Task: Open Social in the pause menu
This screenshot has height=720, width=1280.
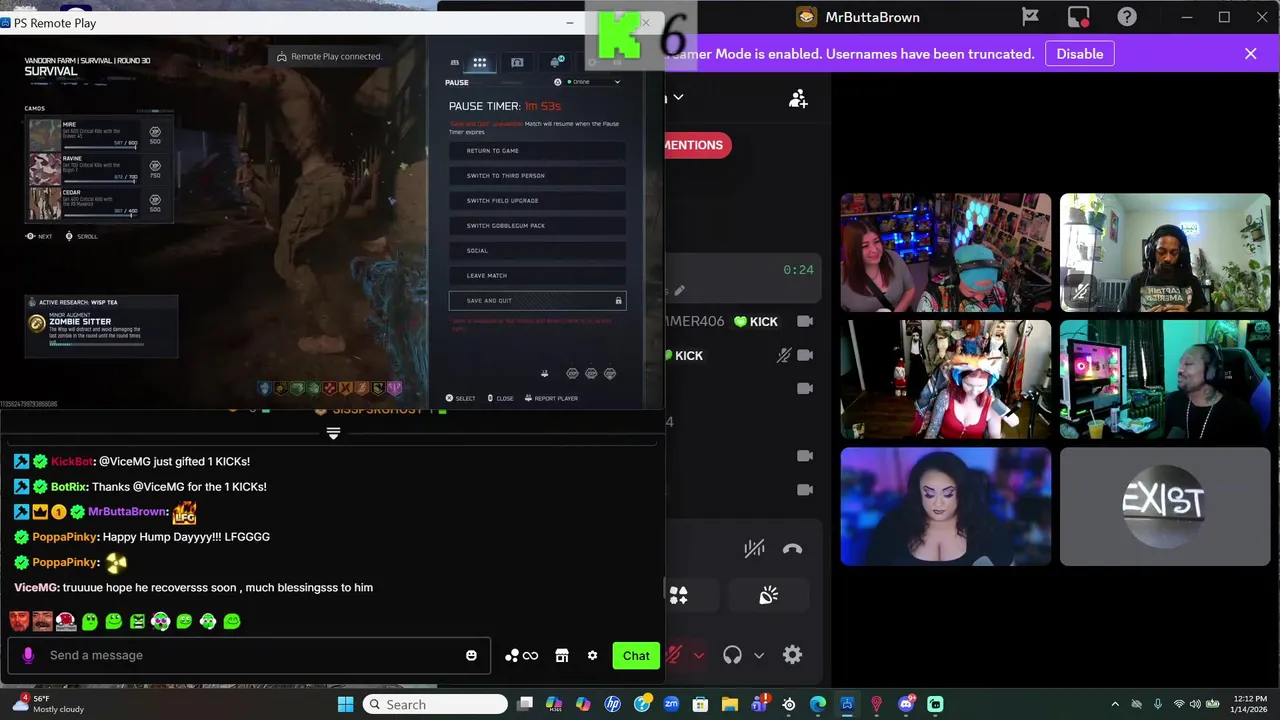Action: 537,251
